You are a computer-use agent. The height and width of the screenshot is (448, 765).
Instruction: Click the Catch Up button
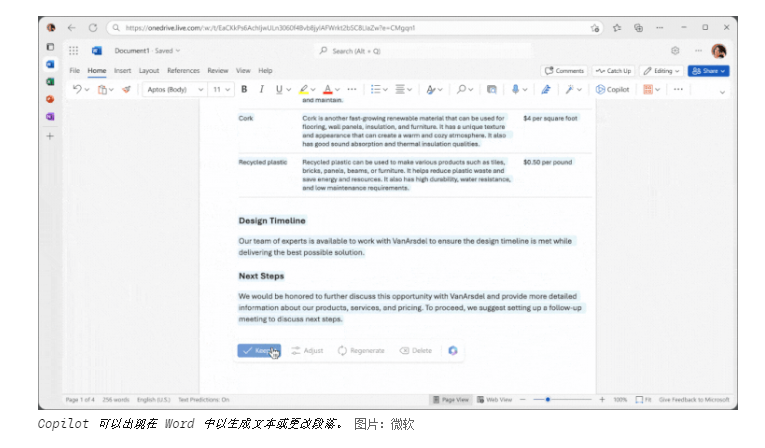pos(614,71)
